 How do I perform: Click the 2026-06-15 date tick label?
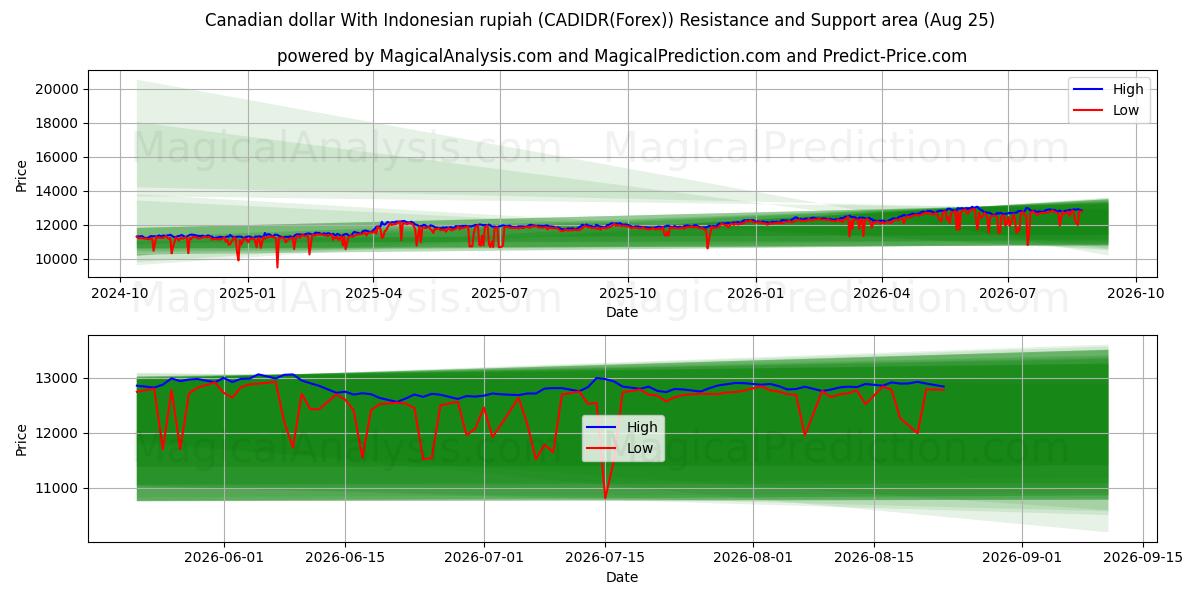[x=345, y=558]
